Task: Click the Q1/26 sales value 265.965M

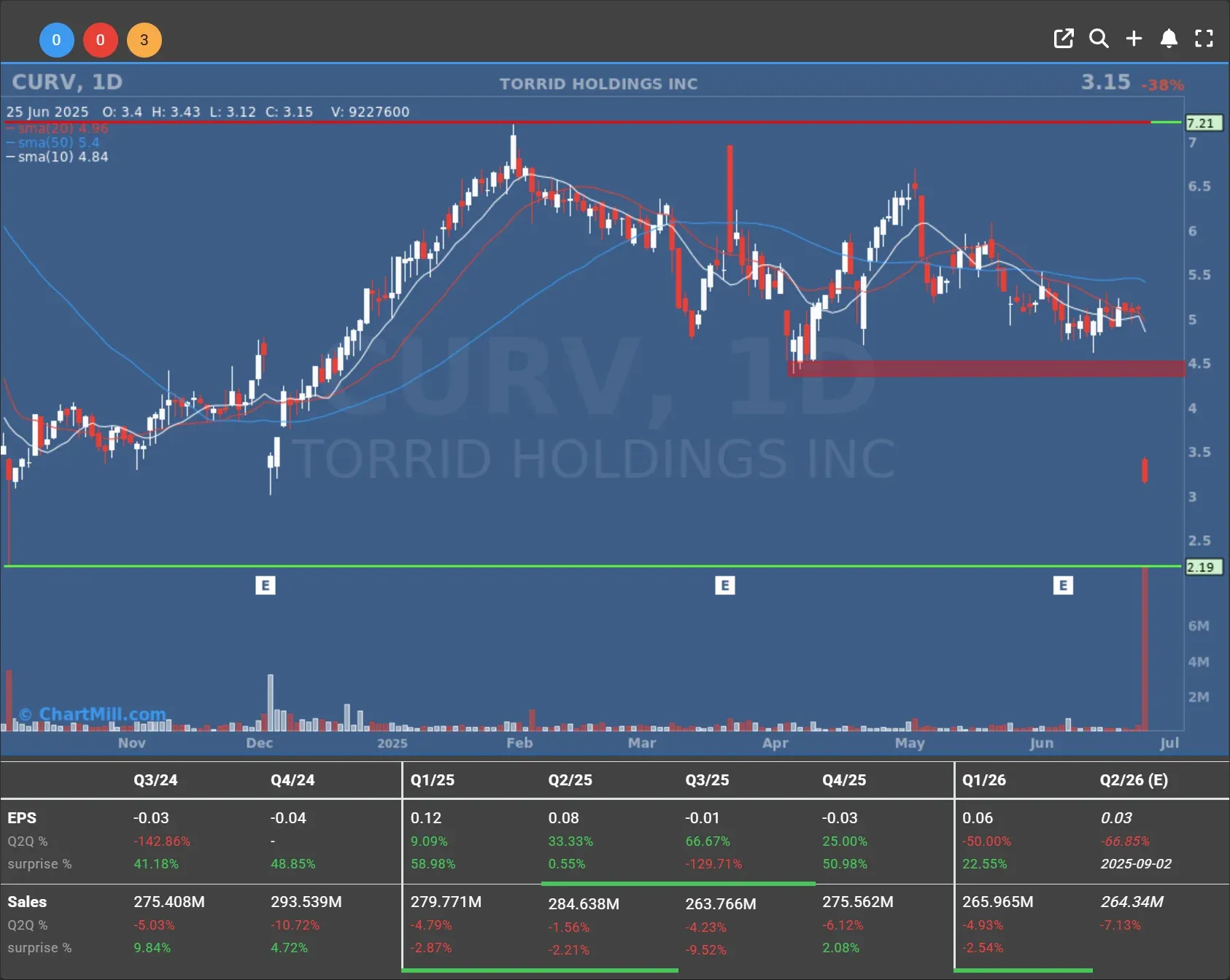Action: [998, 902]
